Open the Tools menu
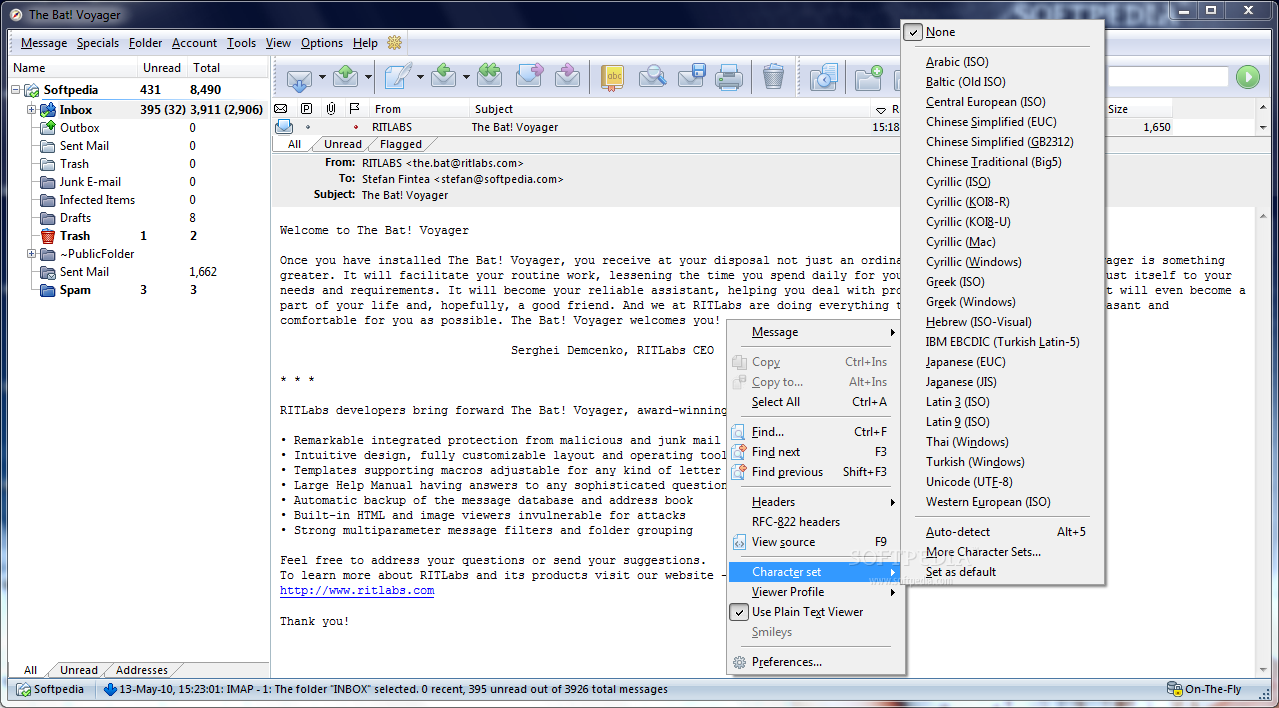Screen dimensions: 1279x708 pyautogui.click(x=241, y=43)
